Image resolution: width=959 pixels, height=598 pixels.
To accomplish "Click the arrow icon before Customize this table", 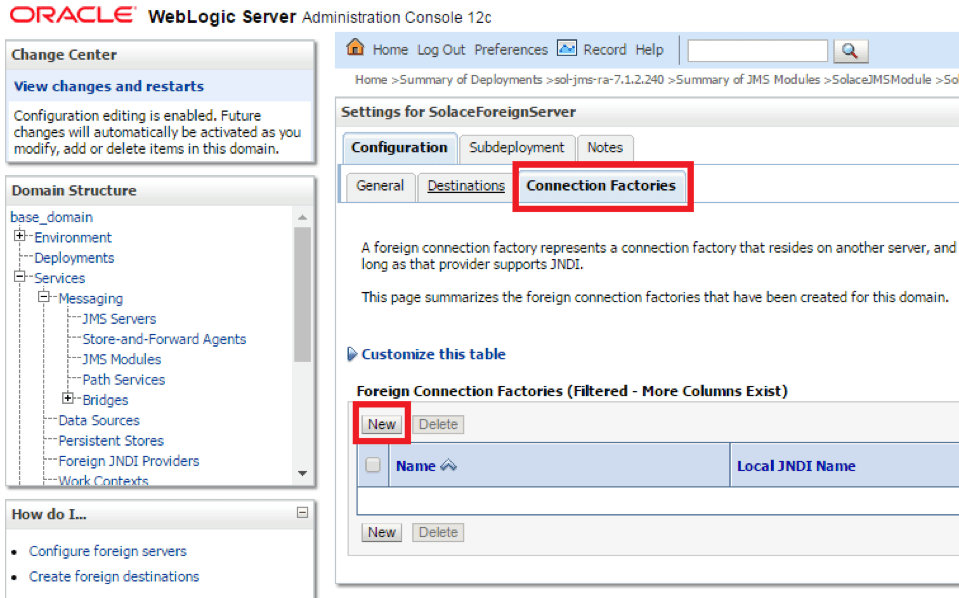I will pos(352,354).
